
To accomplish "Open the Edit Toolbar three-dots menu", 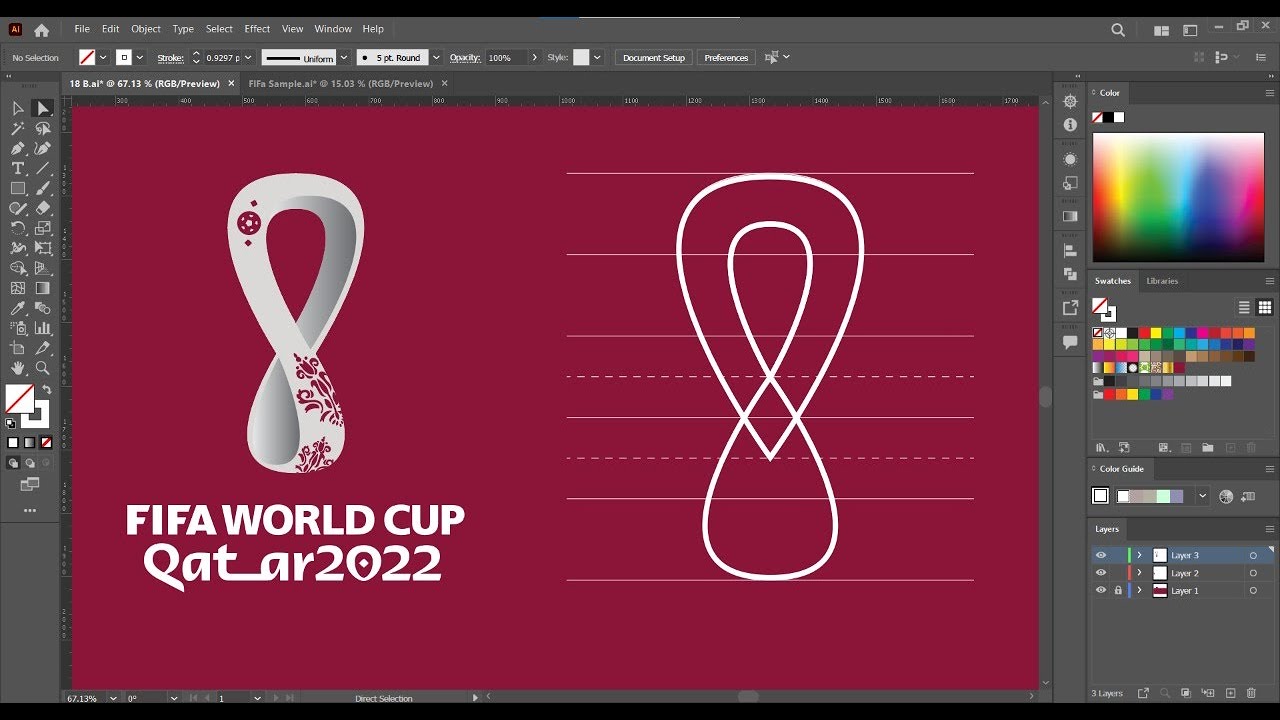I will point(30,510).
